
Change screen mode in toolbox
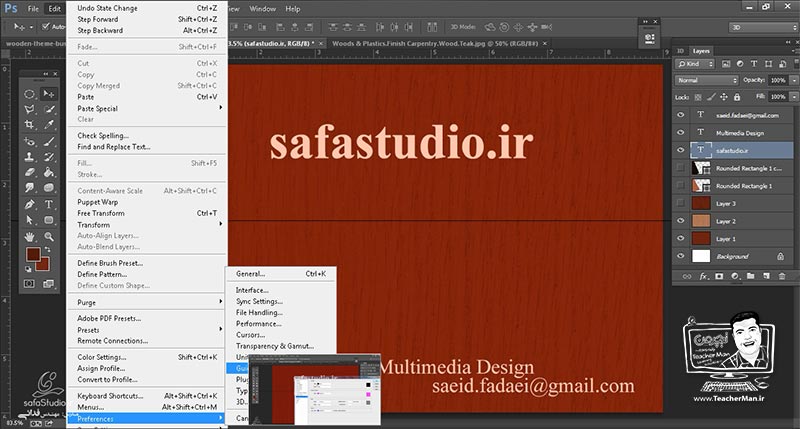click(x=49, y=284)
